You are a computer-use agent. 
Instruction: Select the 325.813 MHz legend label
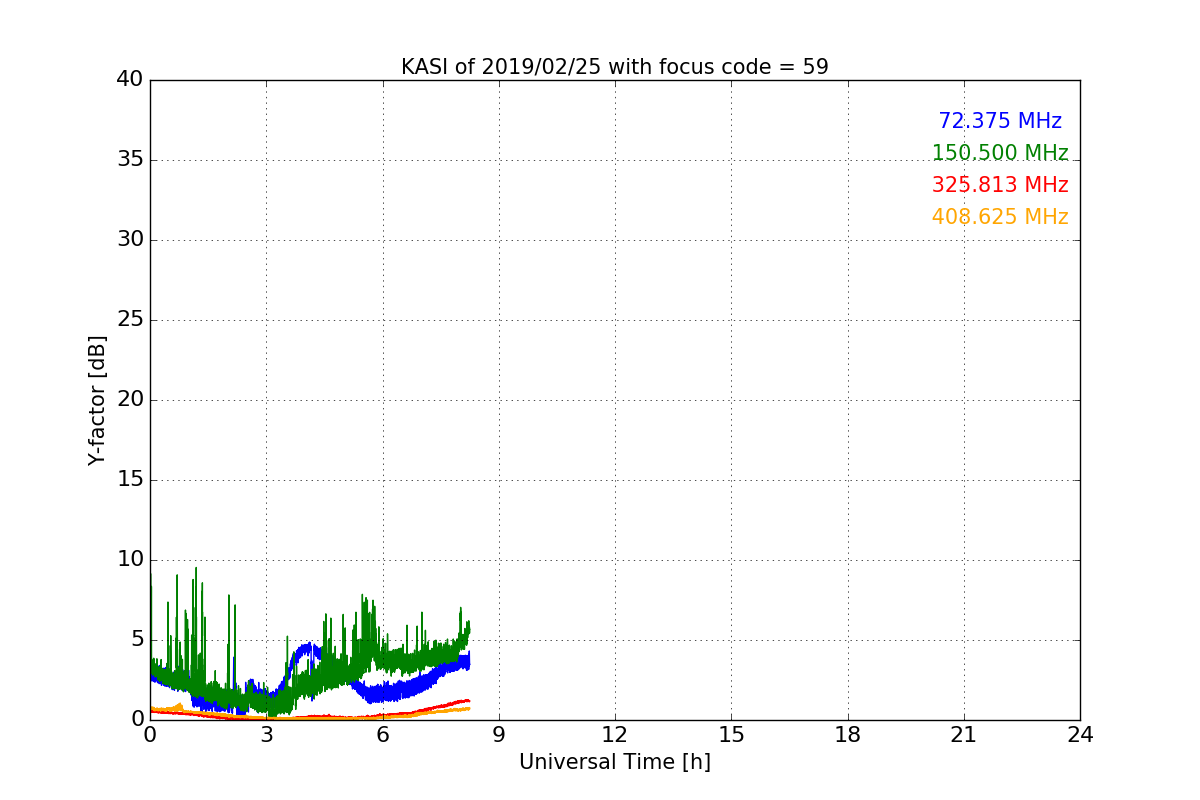coord(1000,185)
